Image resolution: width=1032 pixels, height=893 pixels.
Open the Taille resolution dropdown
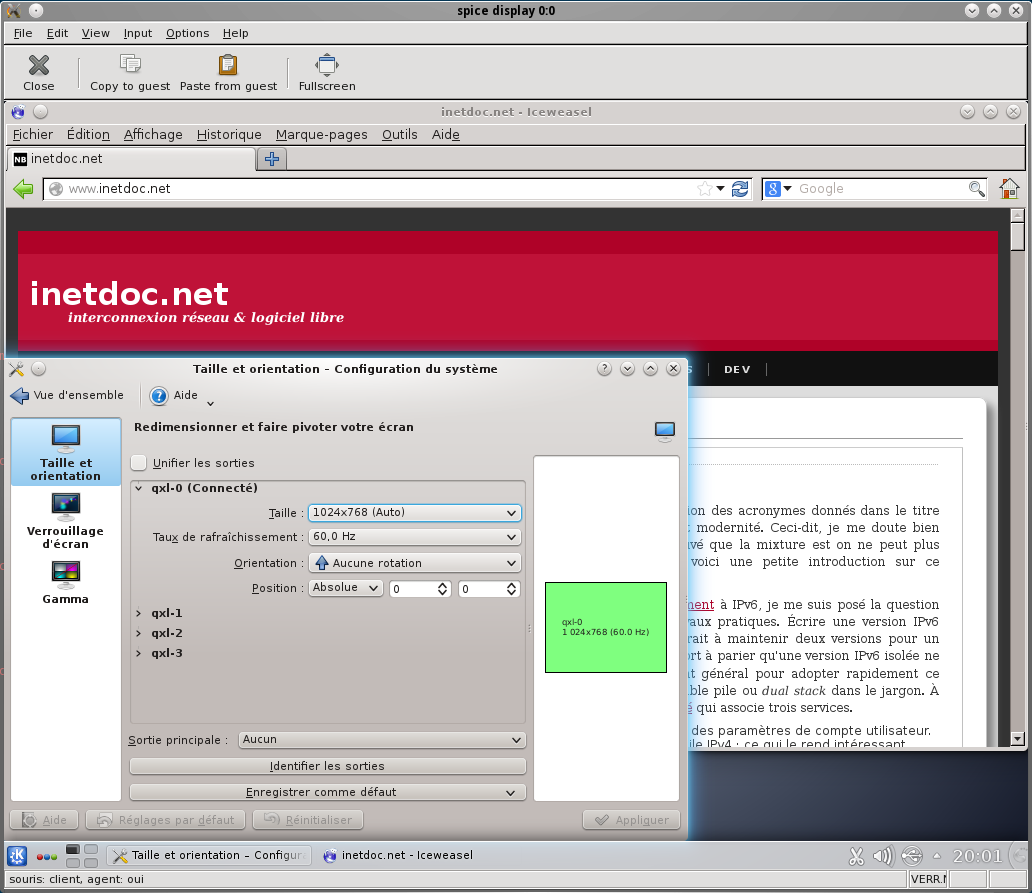click(x=414, y=512)
